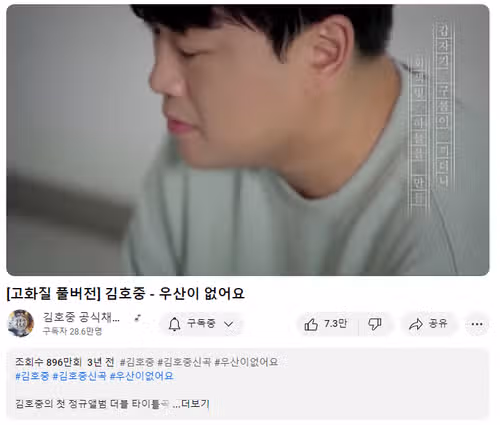Image resolution: width=500 pixels, height=425 pixels.
Task: Click the video player frame
Action: click(248, 140)
